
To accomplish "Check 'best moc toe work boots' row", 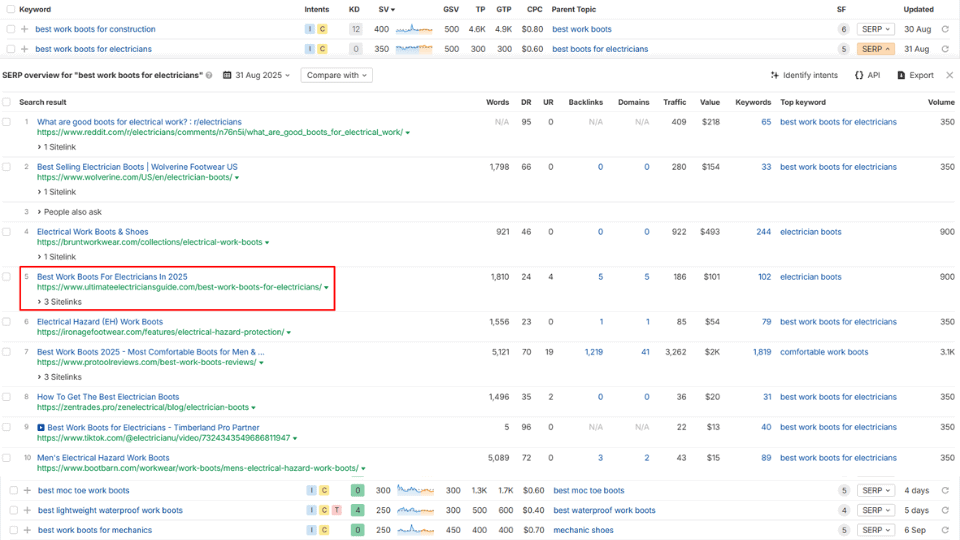I will (13, 490).
